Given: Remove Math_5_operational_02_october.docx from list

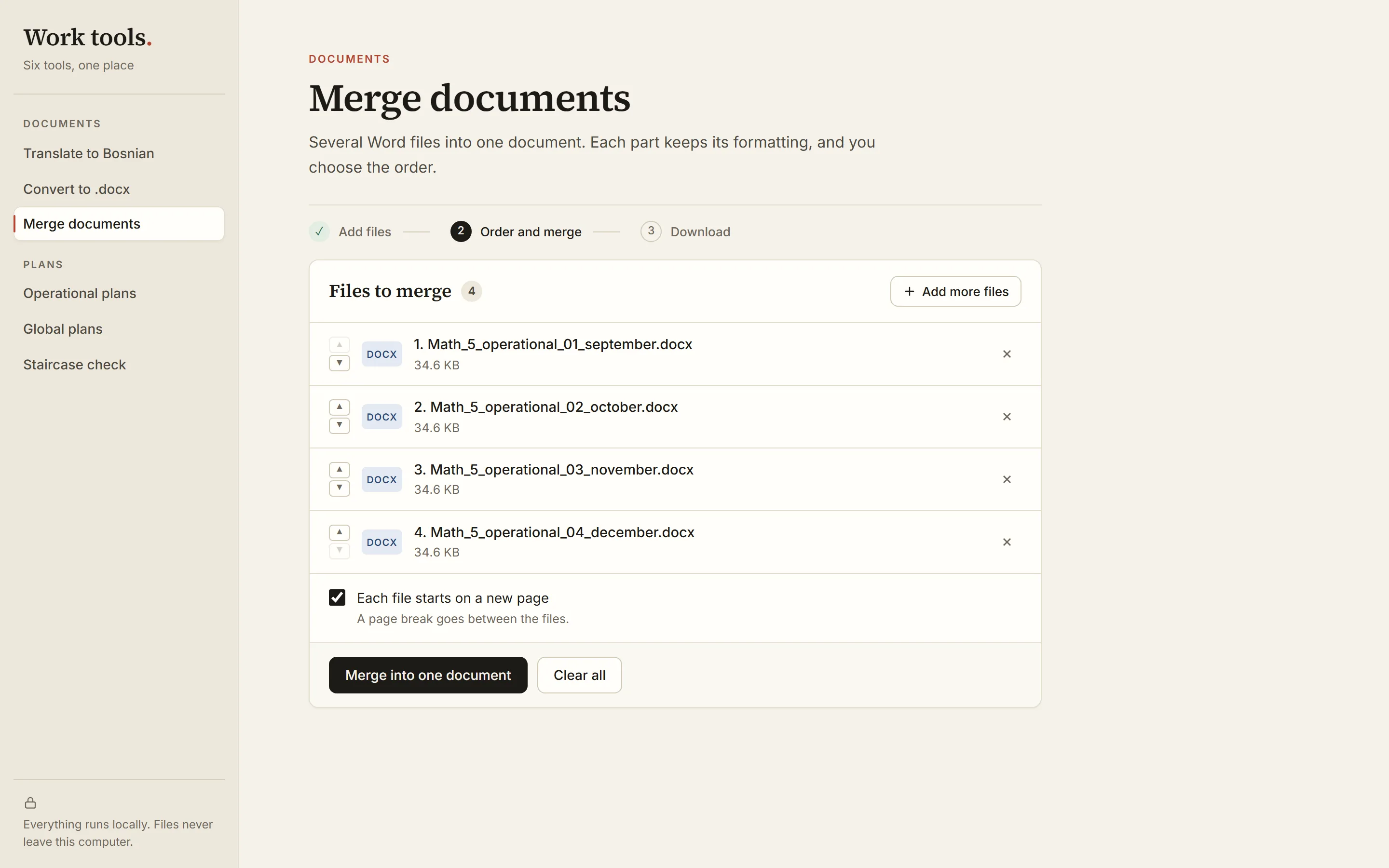Looking at the screenshot, I should point(1007,417).
